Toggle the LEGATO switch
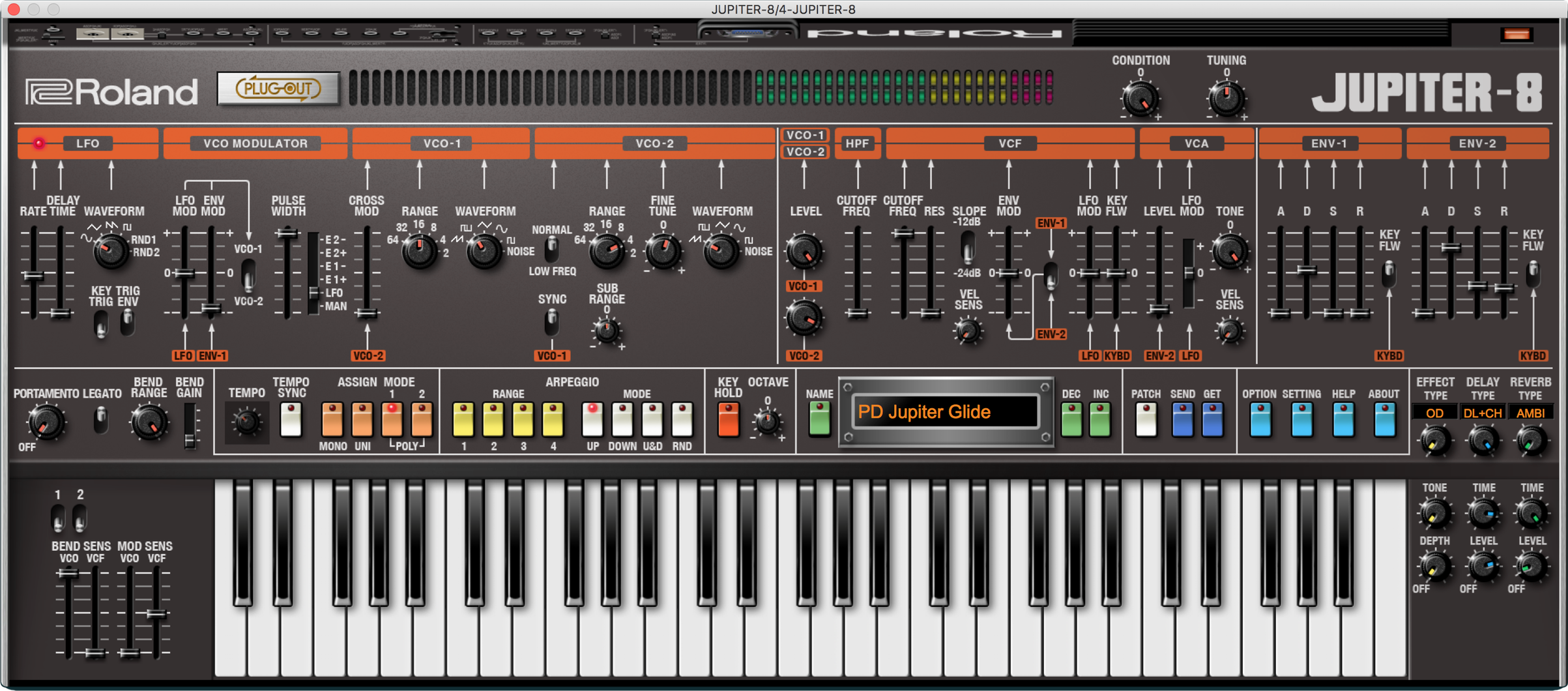The width and height of the screenshot is (1568, 691). tap(101, 419)
